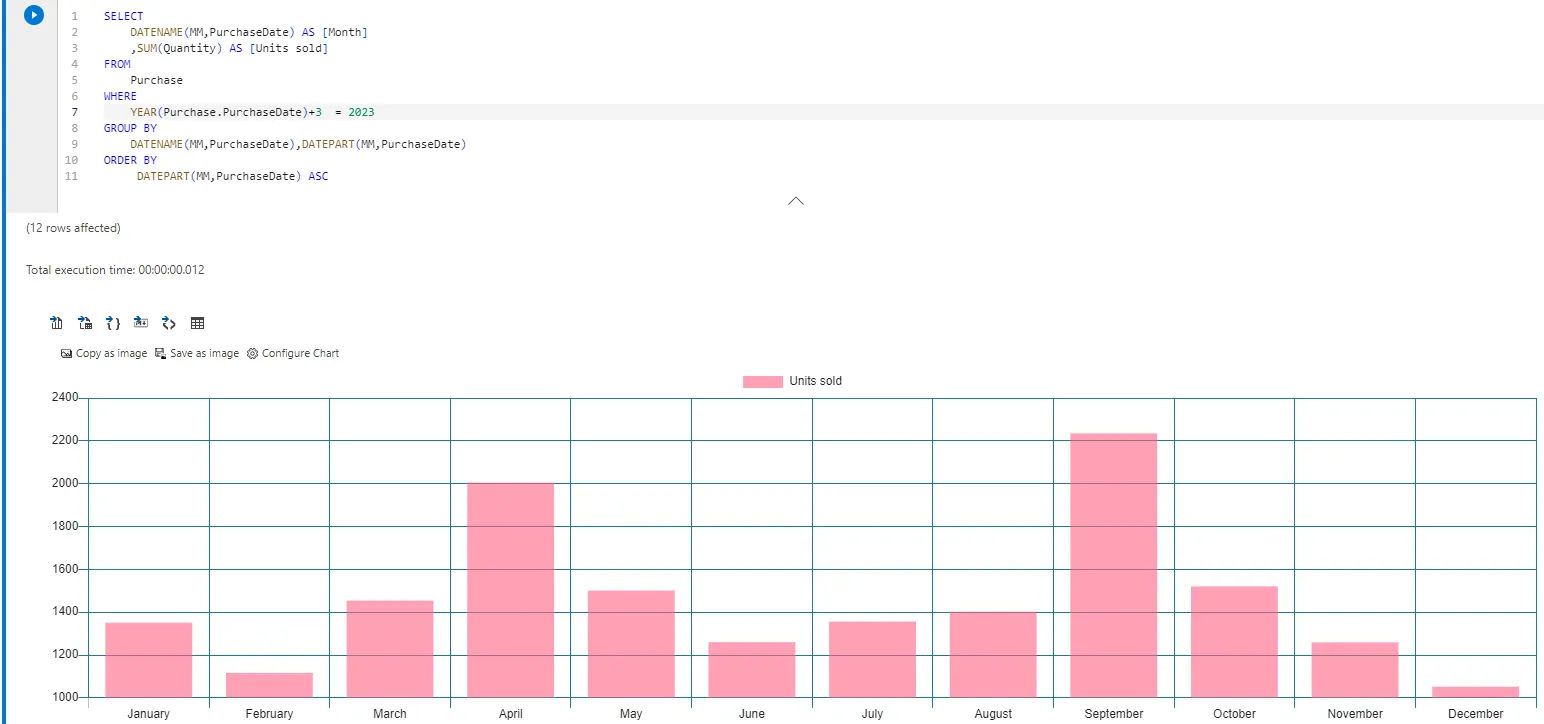Screen dimensions: 1544x724
Task: Click the August bar in the chart
Action: click(x=993, y=654)
